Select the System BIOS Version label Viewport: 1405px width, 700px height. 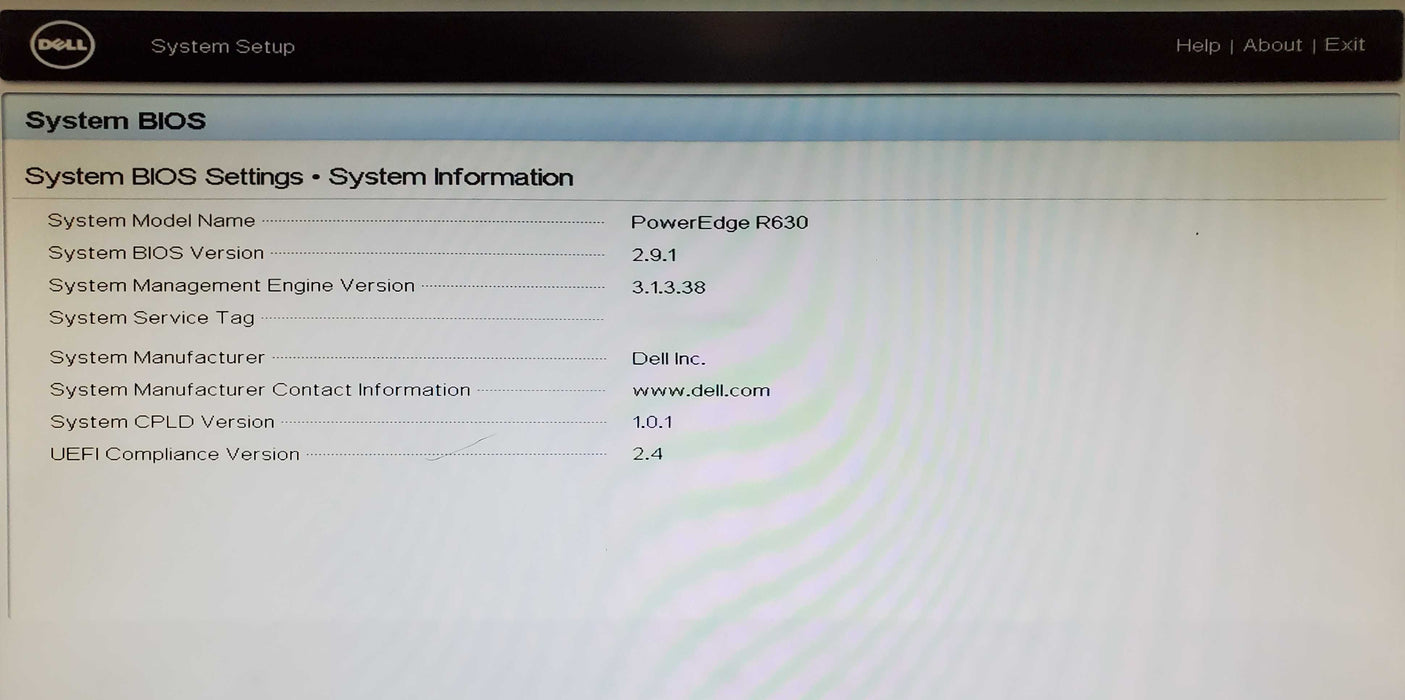coord(157,253)
